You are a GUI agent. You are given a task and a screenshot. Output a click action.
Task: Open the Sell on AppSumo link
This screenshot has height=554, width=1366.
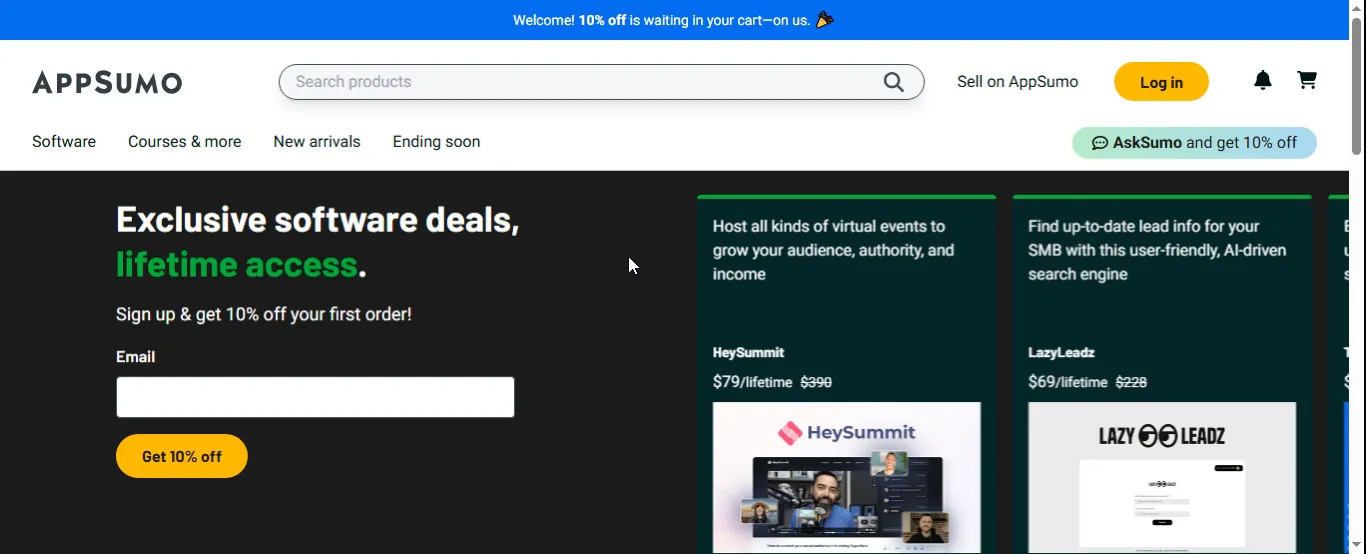coord(1017,82)
